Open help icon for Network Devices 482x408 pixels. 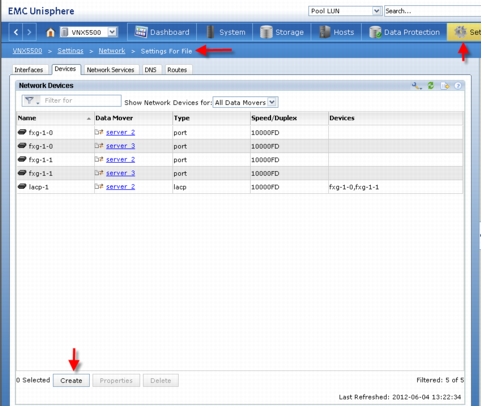(x=458, y=86)
